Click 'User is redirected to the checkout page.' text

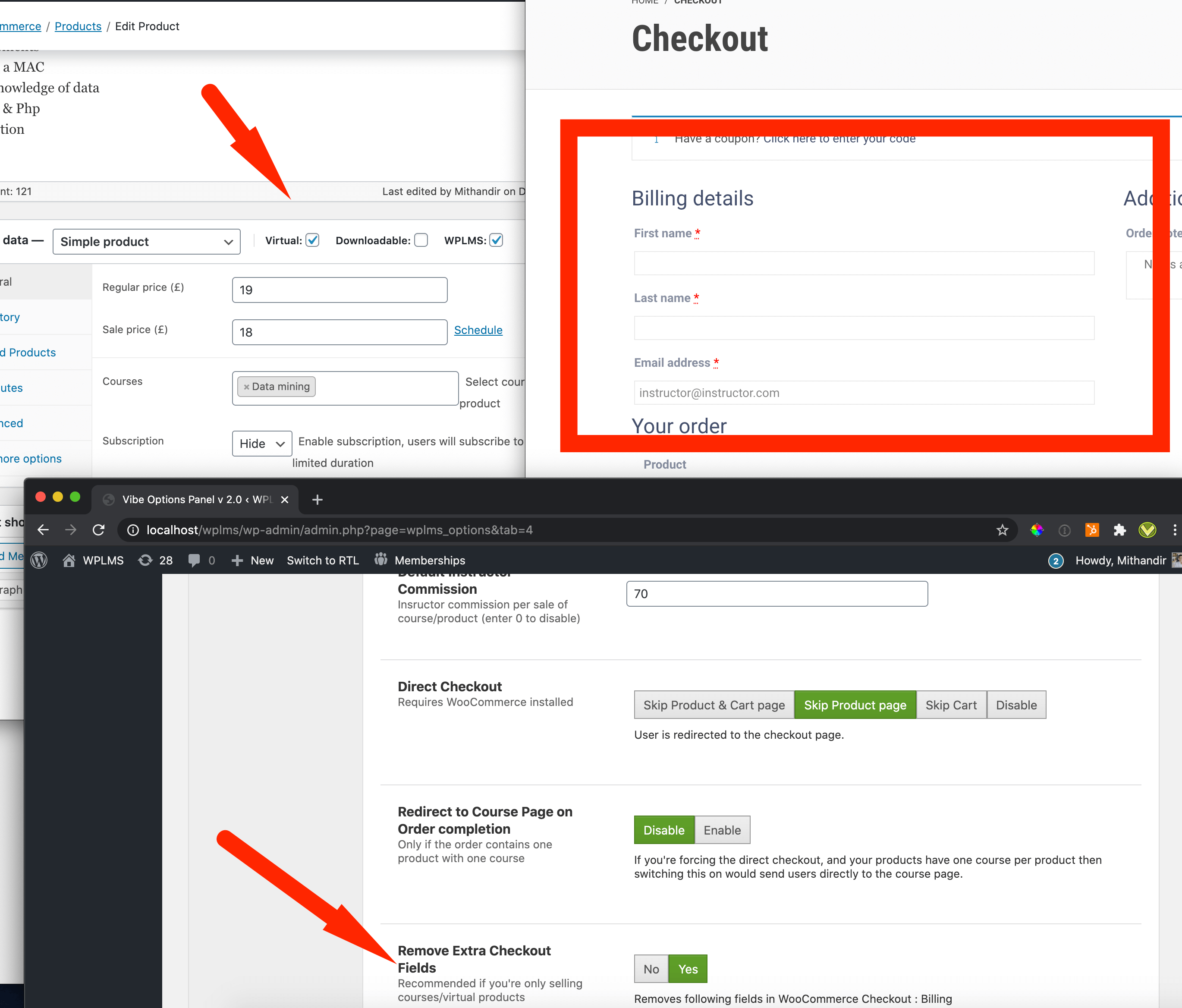pyautogui.click(x=739, y=734)
